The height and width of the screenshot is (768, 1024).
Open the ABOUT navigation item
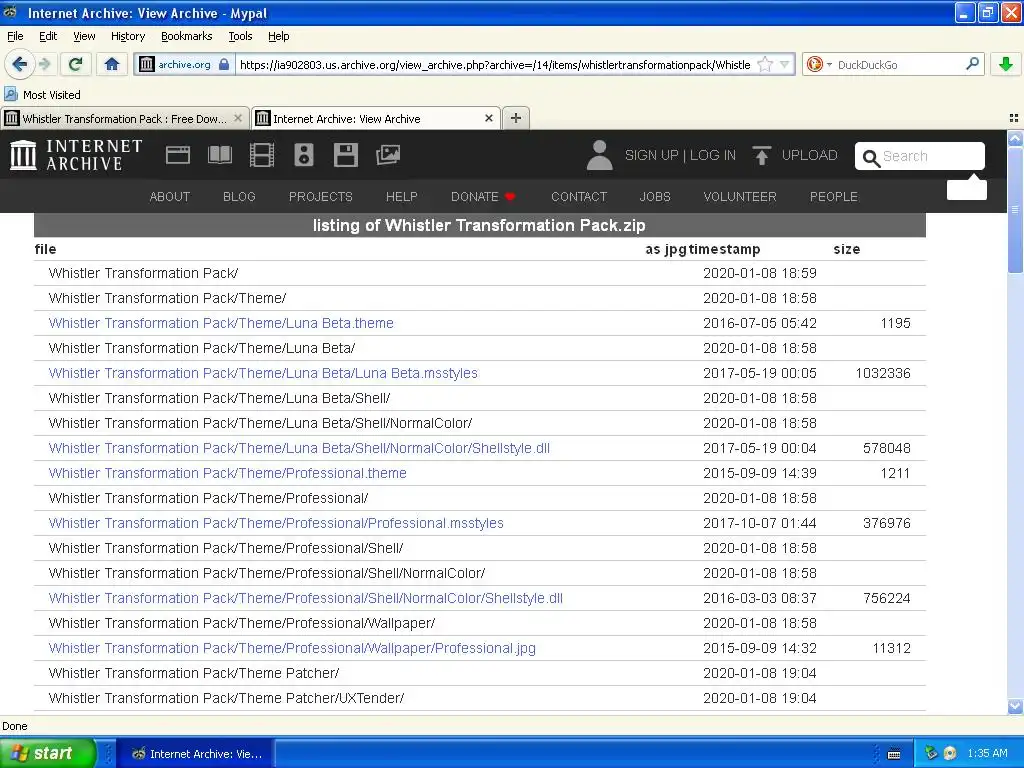(x=170, y=197)
